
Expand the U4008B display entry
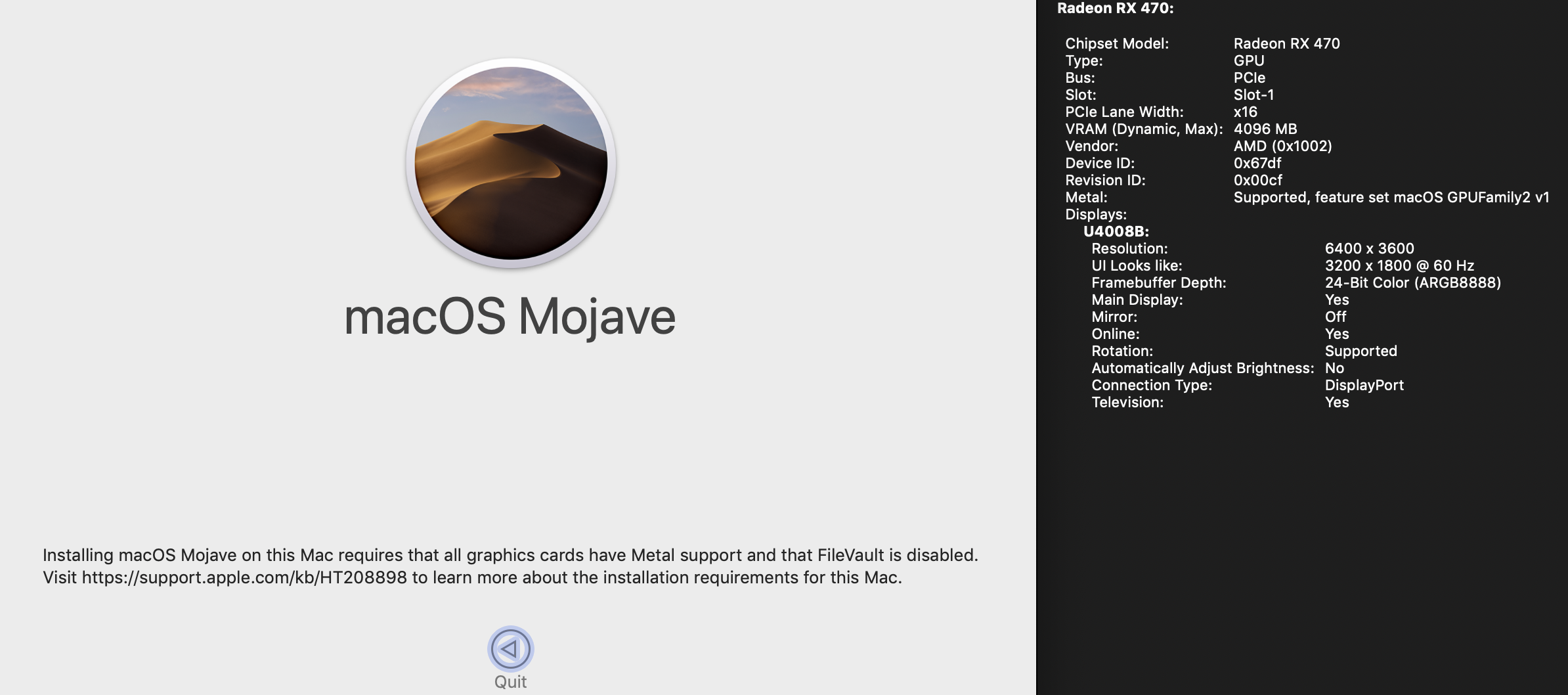tap(1119, 231)
